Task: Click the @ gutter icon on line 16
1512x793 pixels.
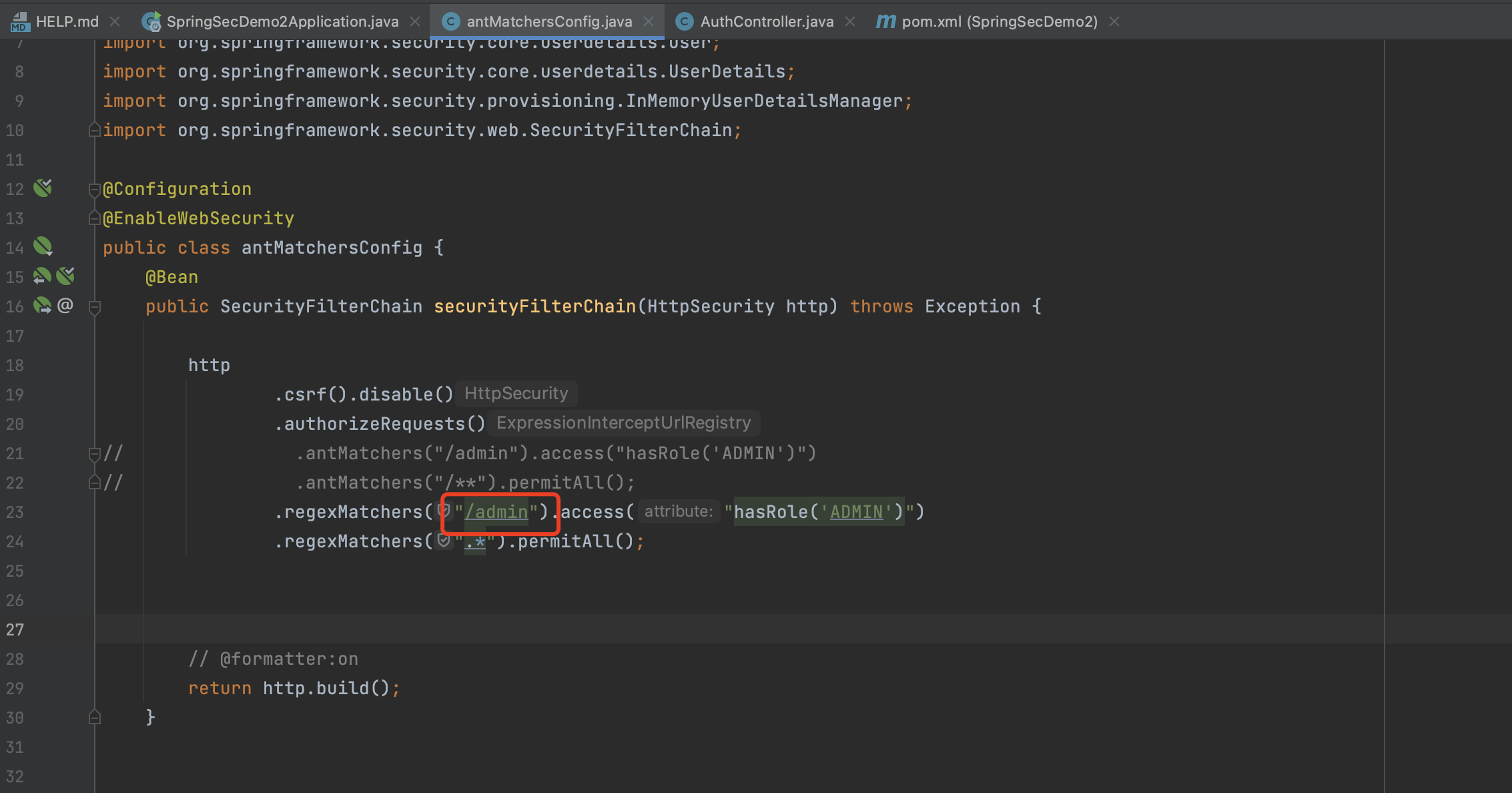Action: 65,306
